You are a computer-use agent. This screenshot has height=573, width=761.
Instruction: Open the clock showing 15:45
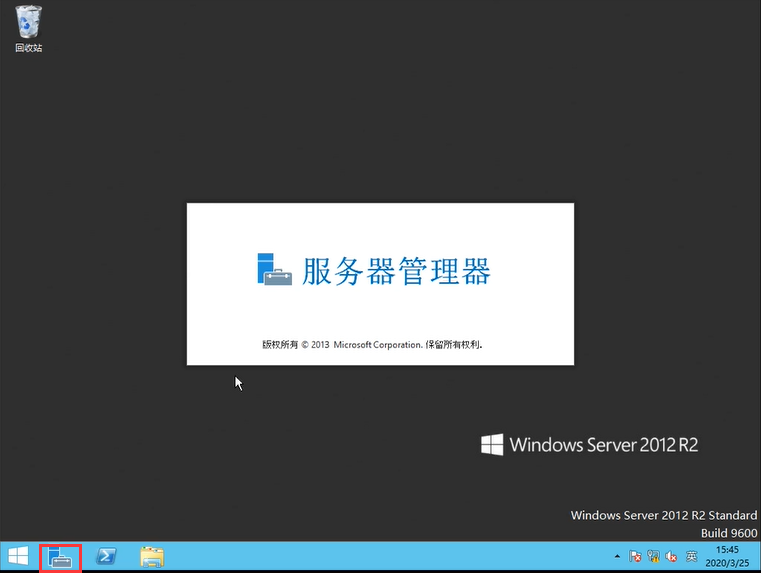tap(727, 550)
